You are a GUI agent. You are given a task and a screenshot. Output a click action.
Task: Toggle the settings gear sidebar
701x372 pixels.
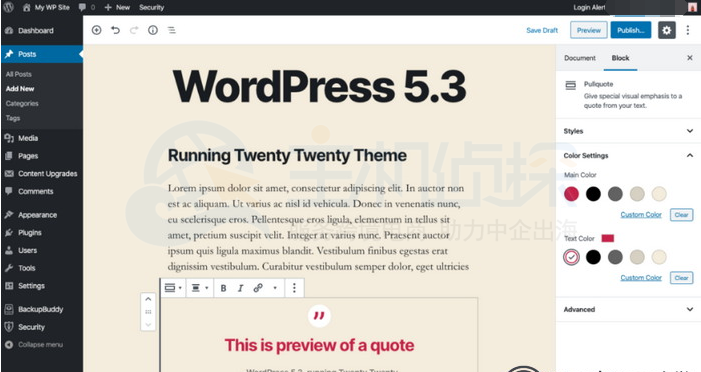coord(667,30)
